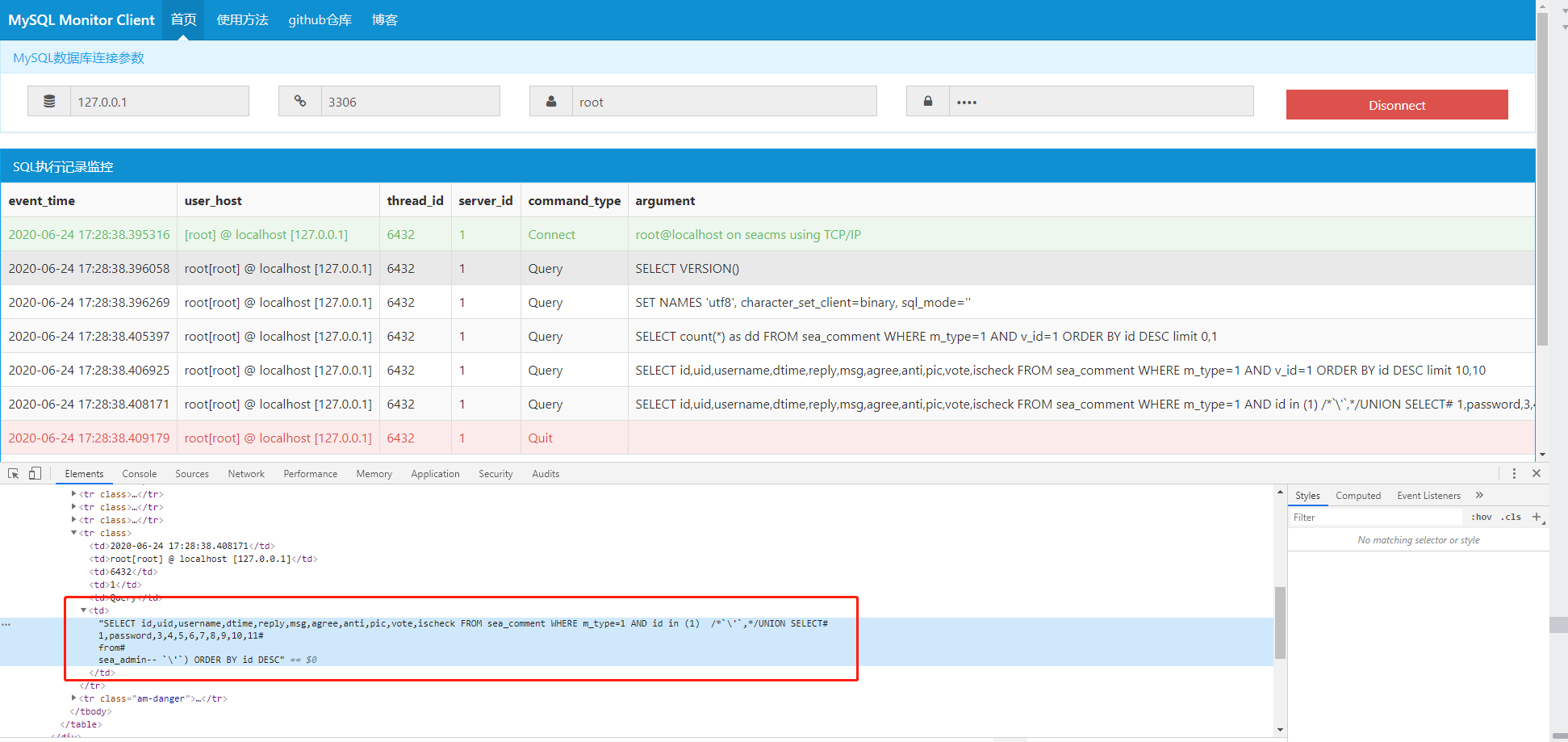
Task: Click the port link icon
Action: pyautogui.click(x=300, y=102)
